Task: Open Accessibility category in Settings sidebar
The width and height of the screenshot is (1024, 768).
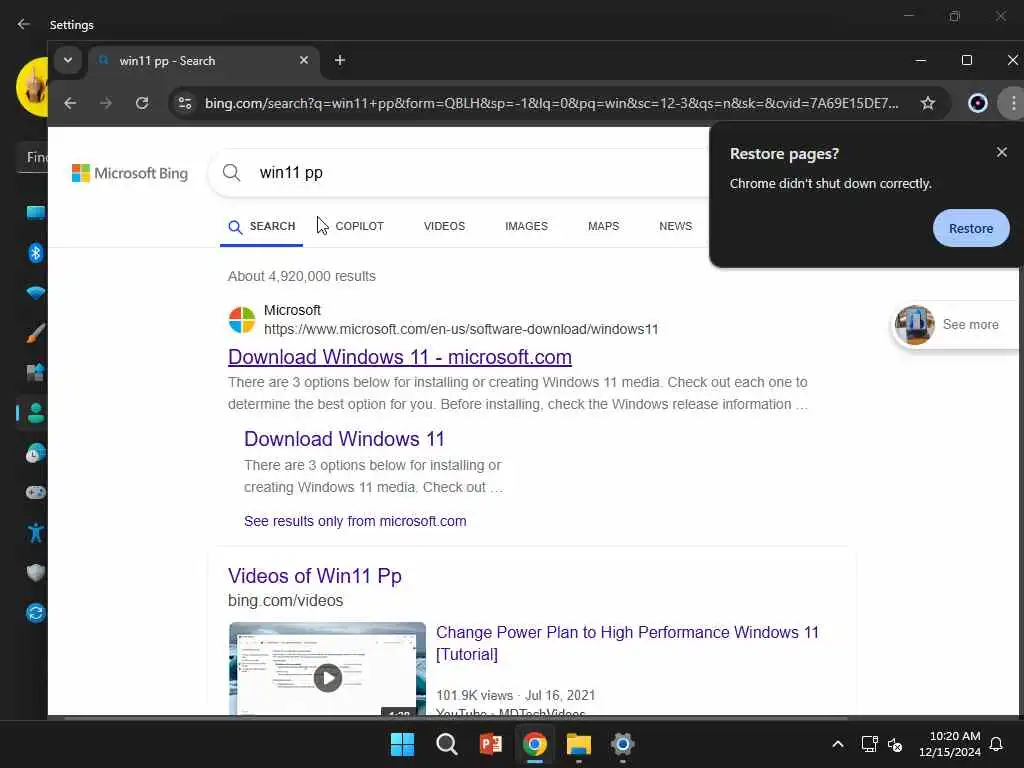Action: [35, 533]
